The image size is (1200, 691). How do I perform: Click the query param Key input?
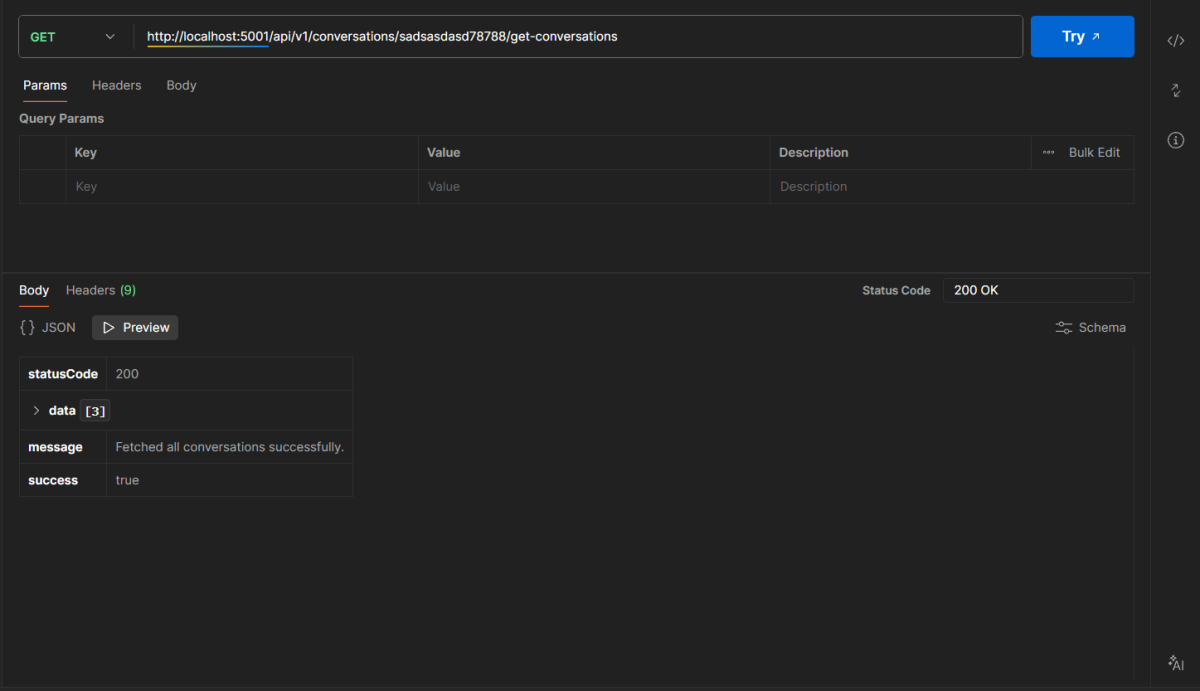point(241,187)
